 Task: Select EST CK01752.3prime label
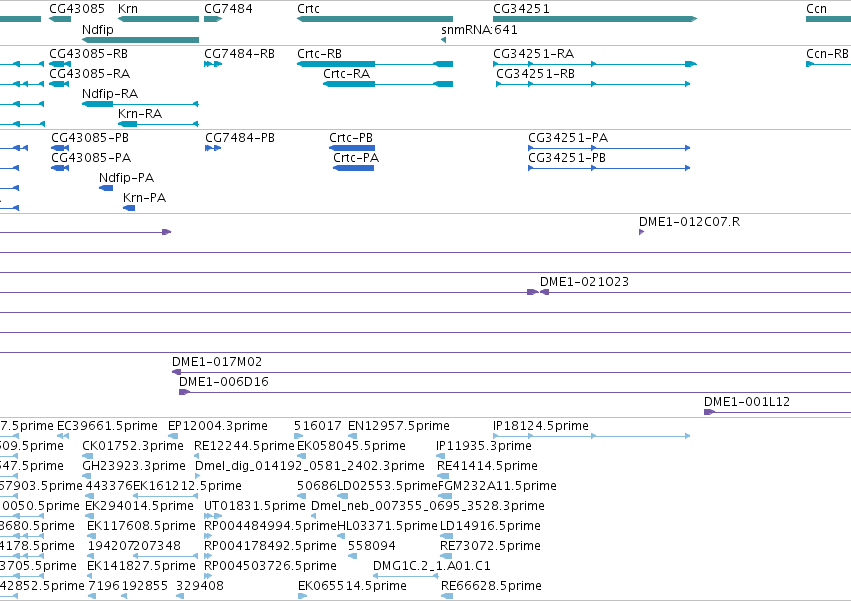[133, 446]
